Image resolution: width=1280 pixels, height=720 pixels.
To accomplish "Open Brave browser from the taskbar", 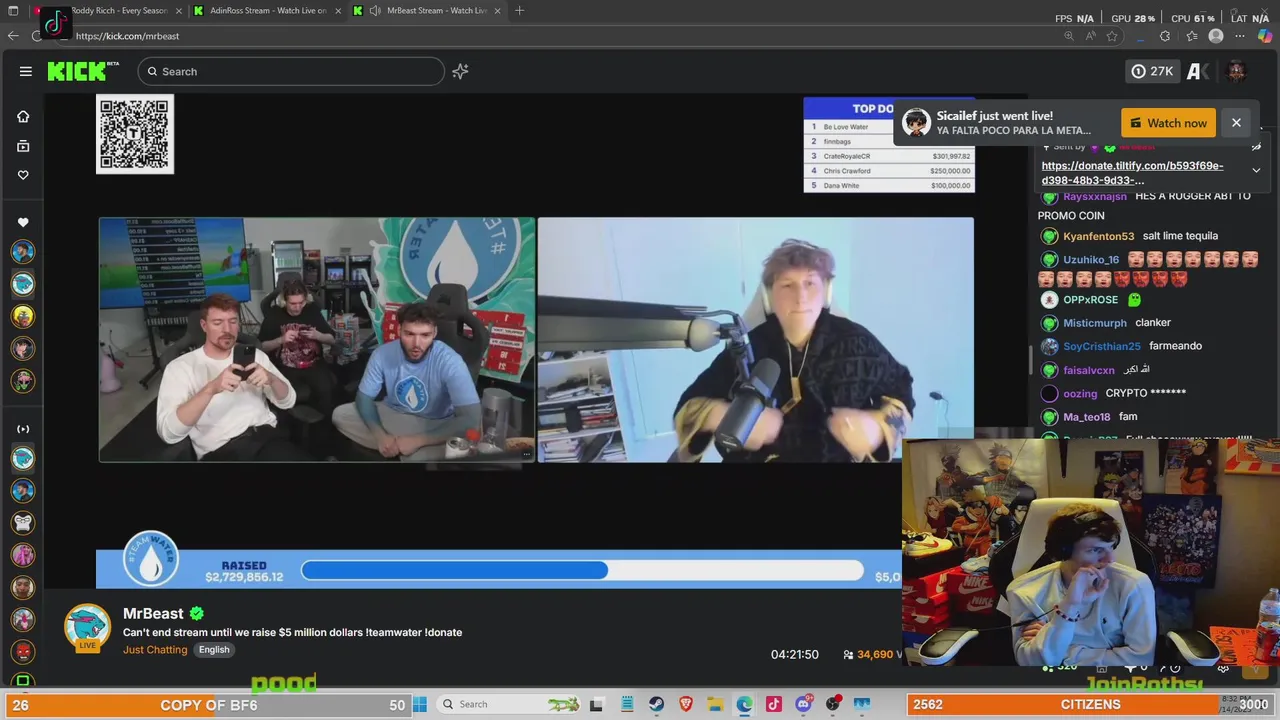I will (x=686, y=704).
